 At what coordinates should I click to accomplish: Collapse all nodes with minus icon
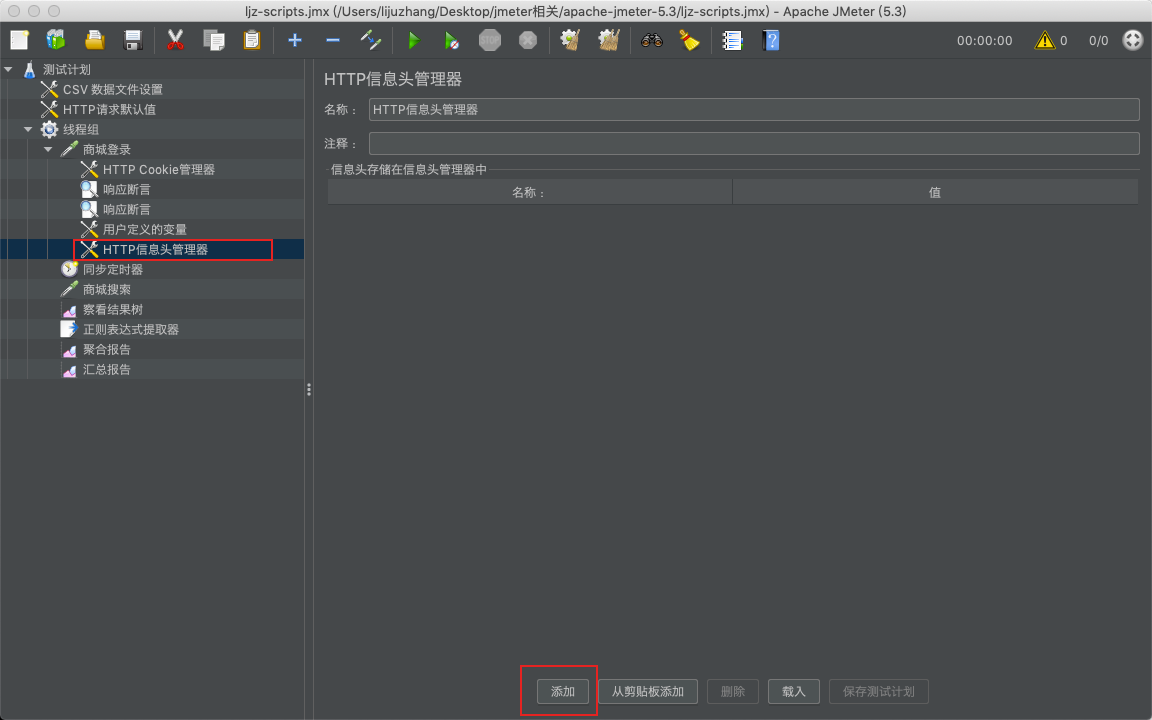coord(333,40)
